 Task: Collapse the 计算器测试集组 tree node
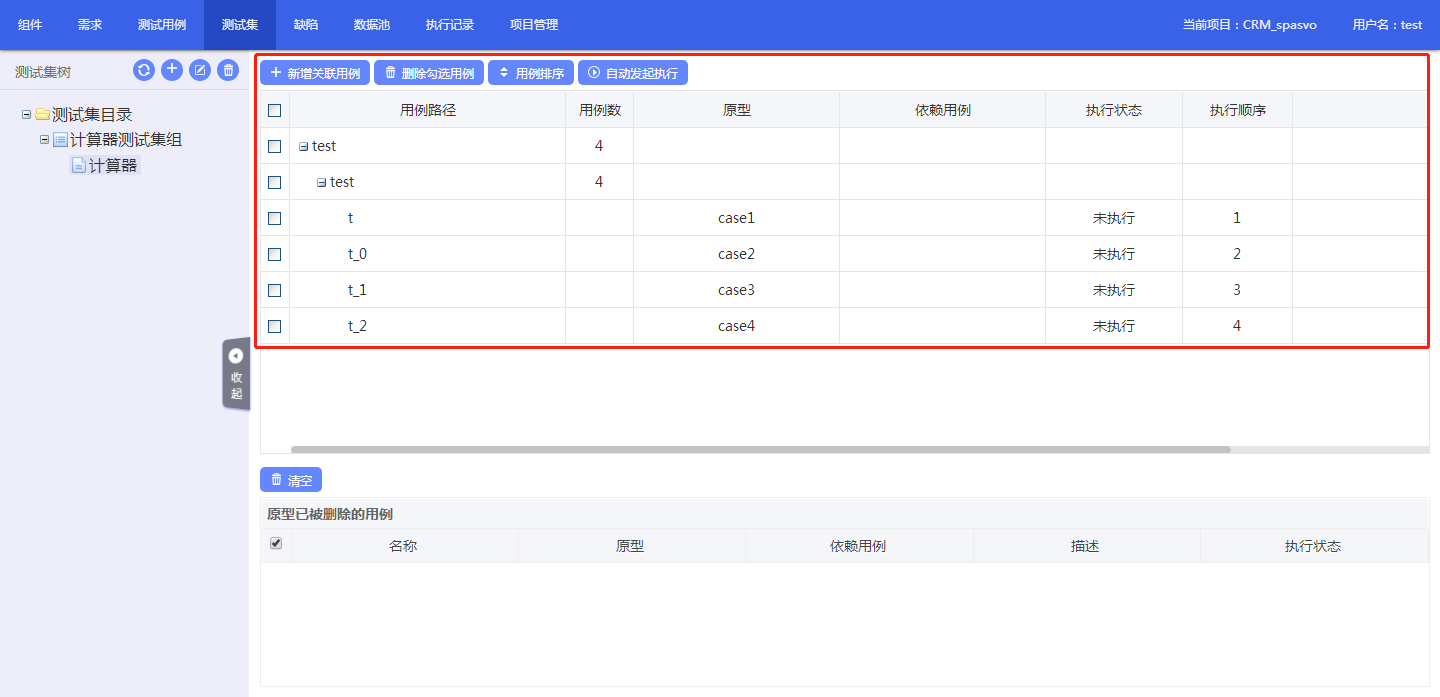(x=44, y=140)
